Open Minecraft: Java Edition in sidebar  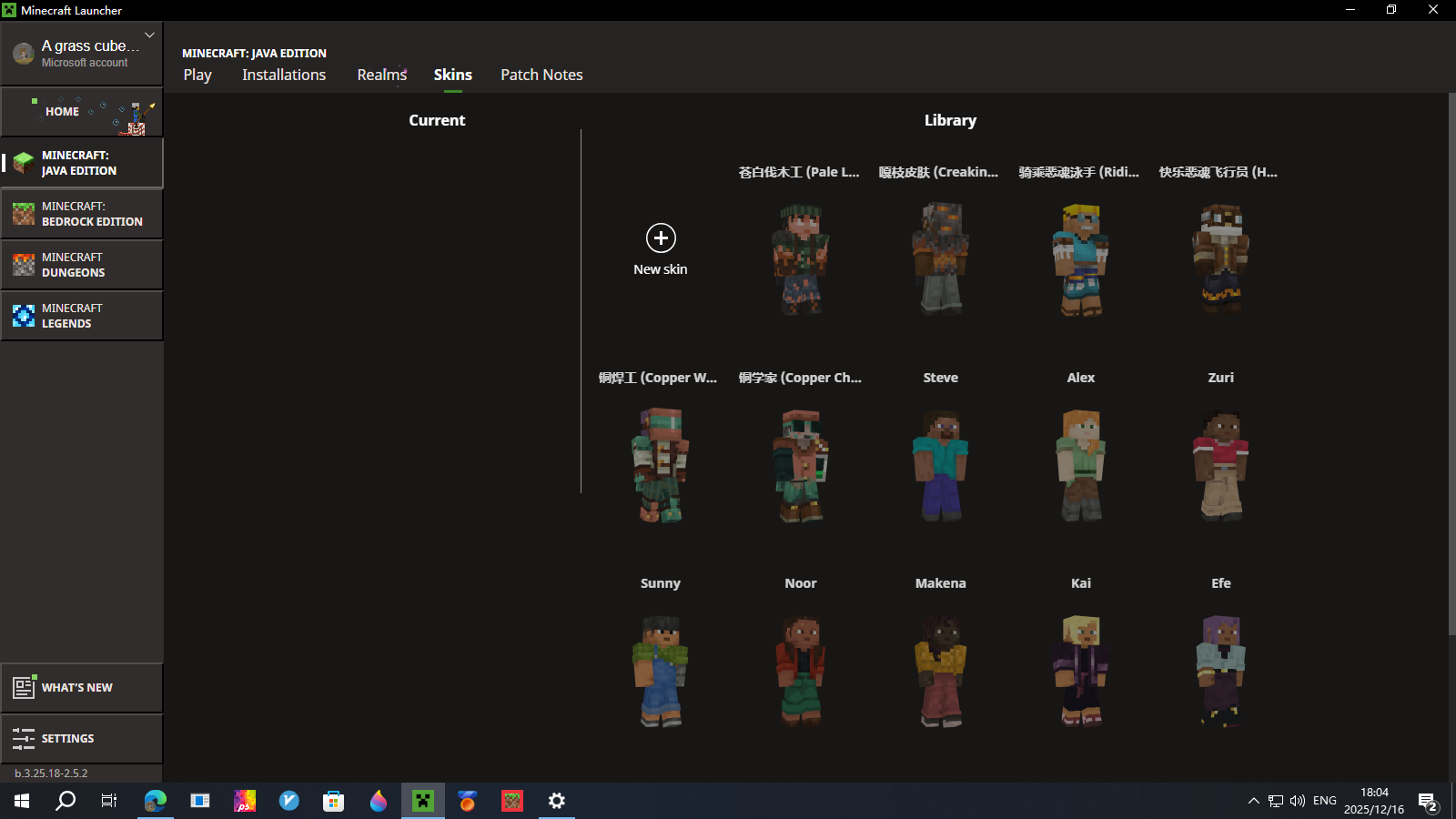click(x=82, y=163)
